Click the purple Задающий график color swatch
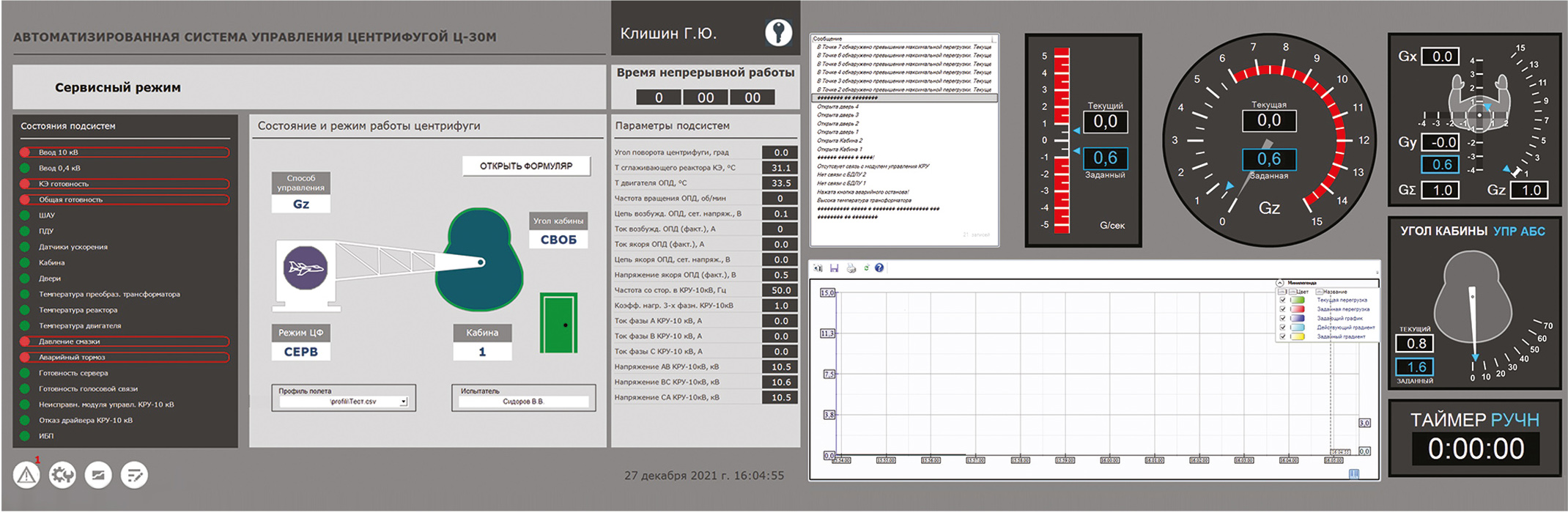The width and height of the screenshot is (1568, 513). tap(1298, 318)
